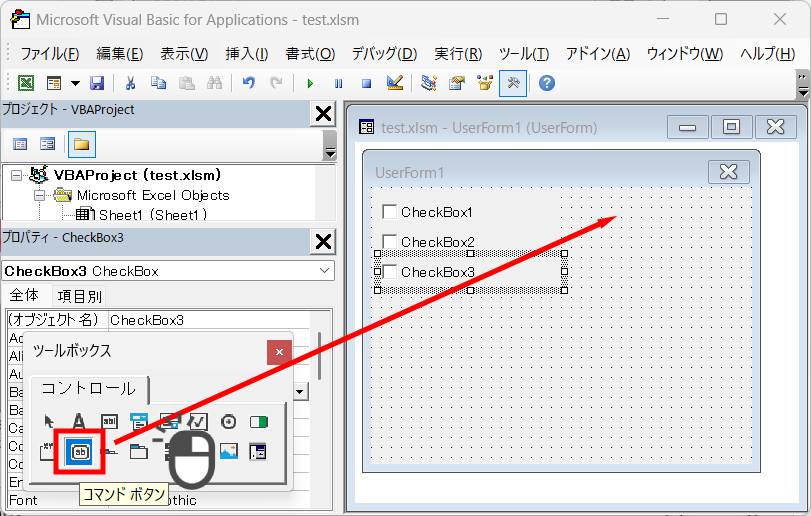This screenshot has width=811, height=516.
Task: Click View Code icon in project panel
Action: click(20, 144)
